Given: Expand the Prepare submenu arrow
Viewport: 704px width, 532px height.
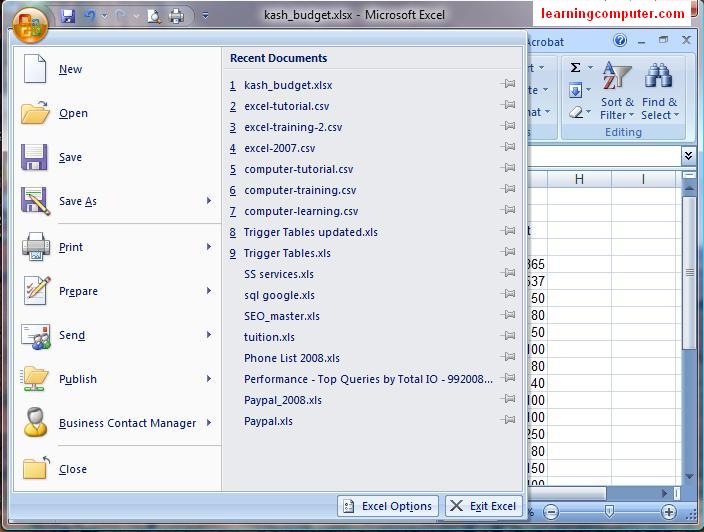Looking at the screenshot, I should pos(209,290).
